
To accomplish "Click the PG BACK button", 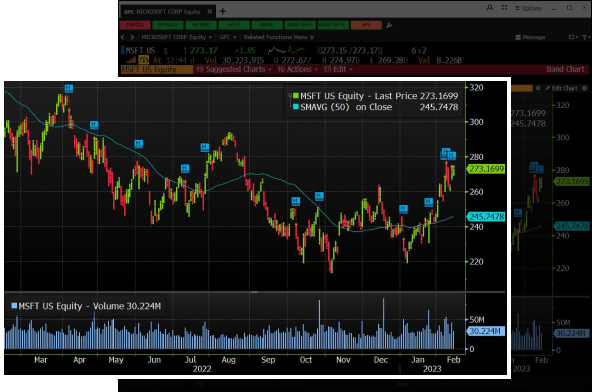I will (168, 25).
